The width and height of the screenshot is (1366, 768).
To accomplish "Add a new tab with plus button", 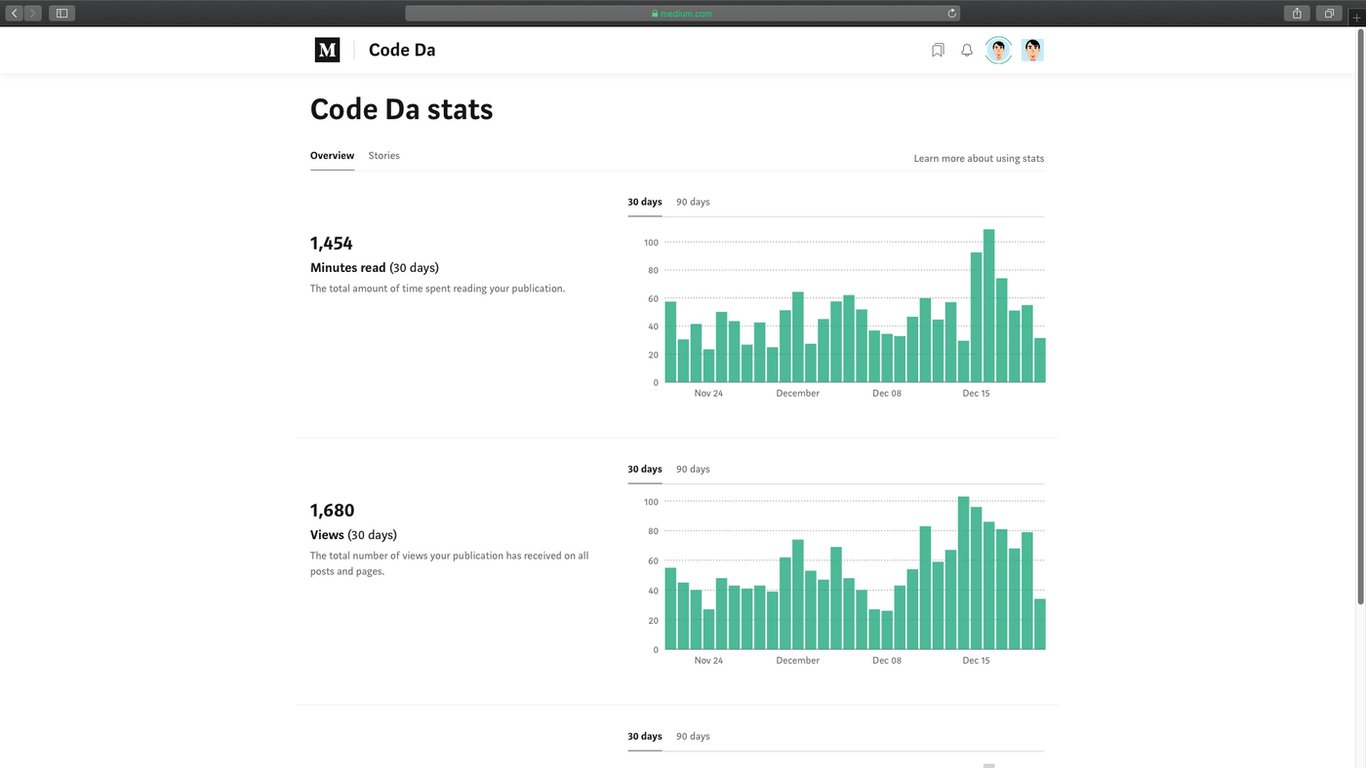I will point(1356,17).
